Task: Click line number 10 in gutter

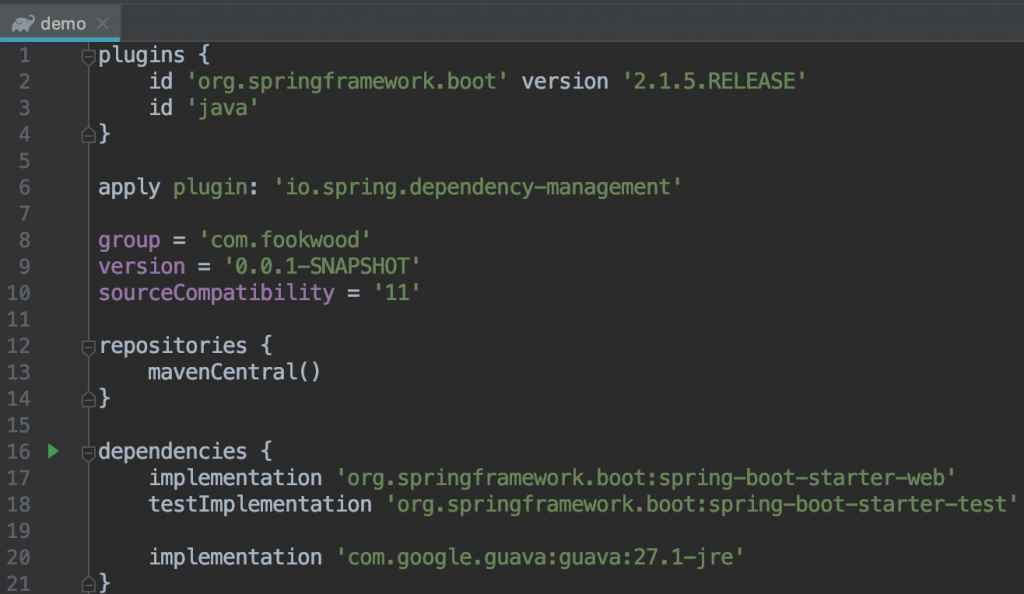Action: pyautogui.click(x=18, y=292)
